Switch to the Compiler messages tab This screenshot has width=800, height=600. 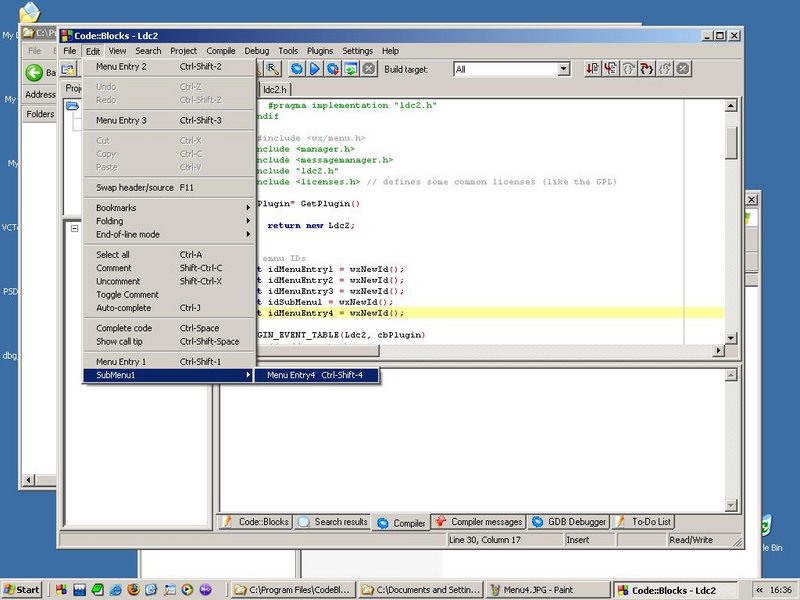[479, 521]
